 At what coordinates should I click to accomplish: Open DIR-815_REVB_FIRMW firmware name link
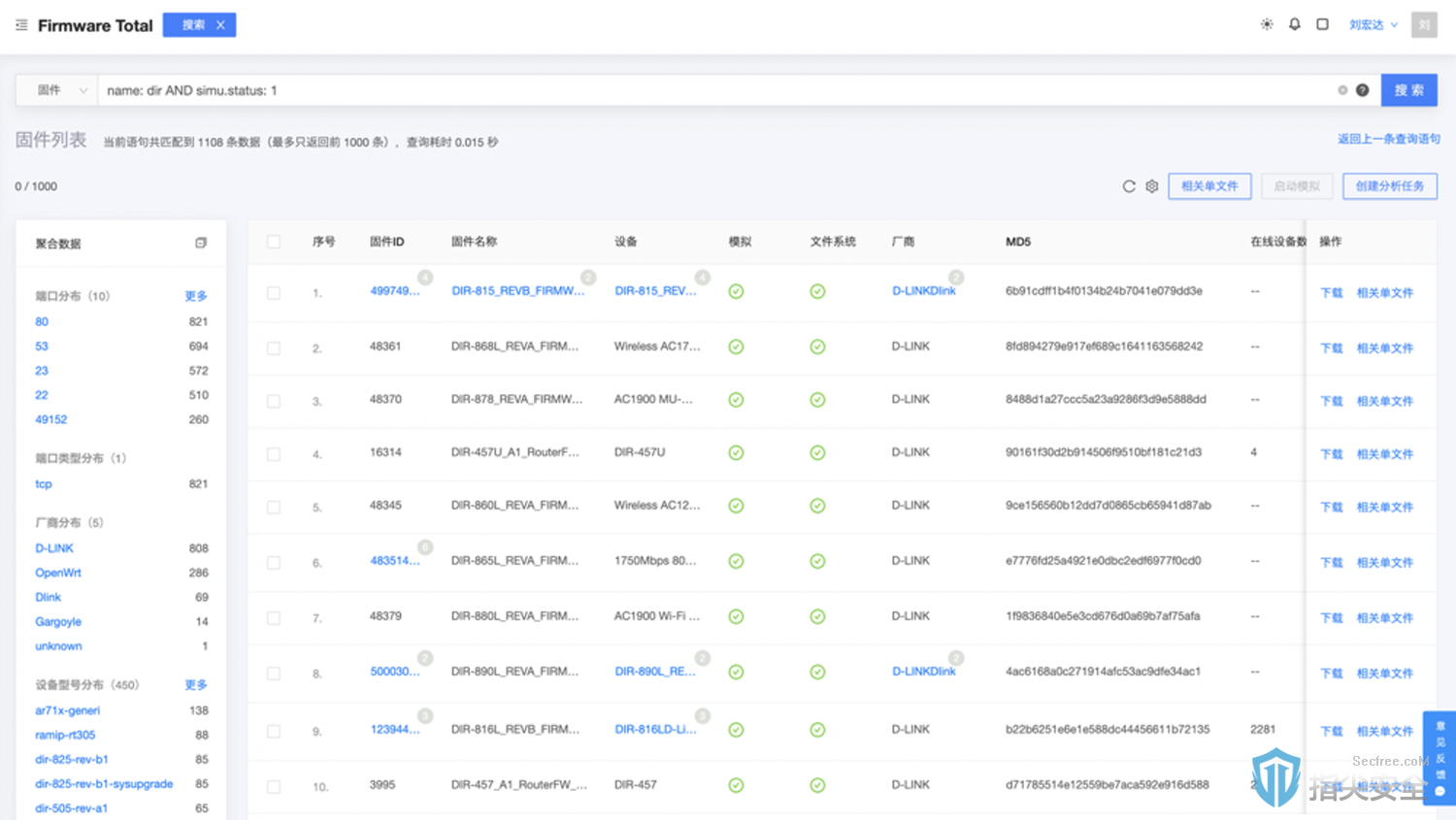click(x=518, y=291)
